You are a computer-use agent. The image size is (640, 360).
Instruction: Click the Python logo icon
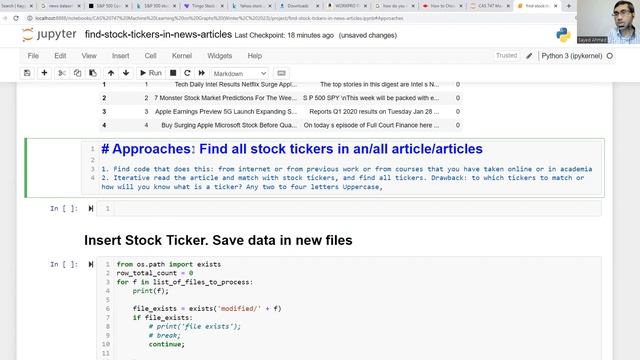click(563, 35)
